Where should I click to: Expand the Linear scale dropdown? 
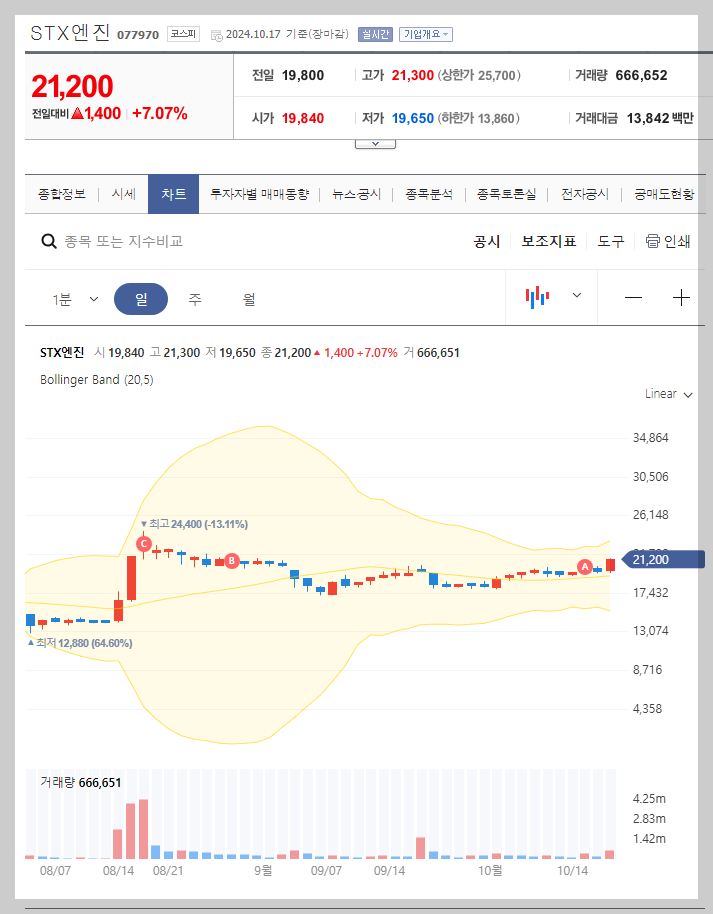[x=667, y=394]
